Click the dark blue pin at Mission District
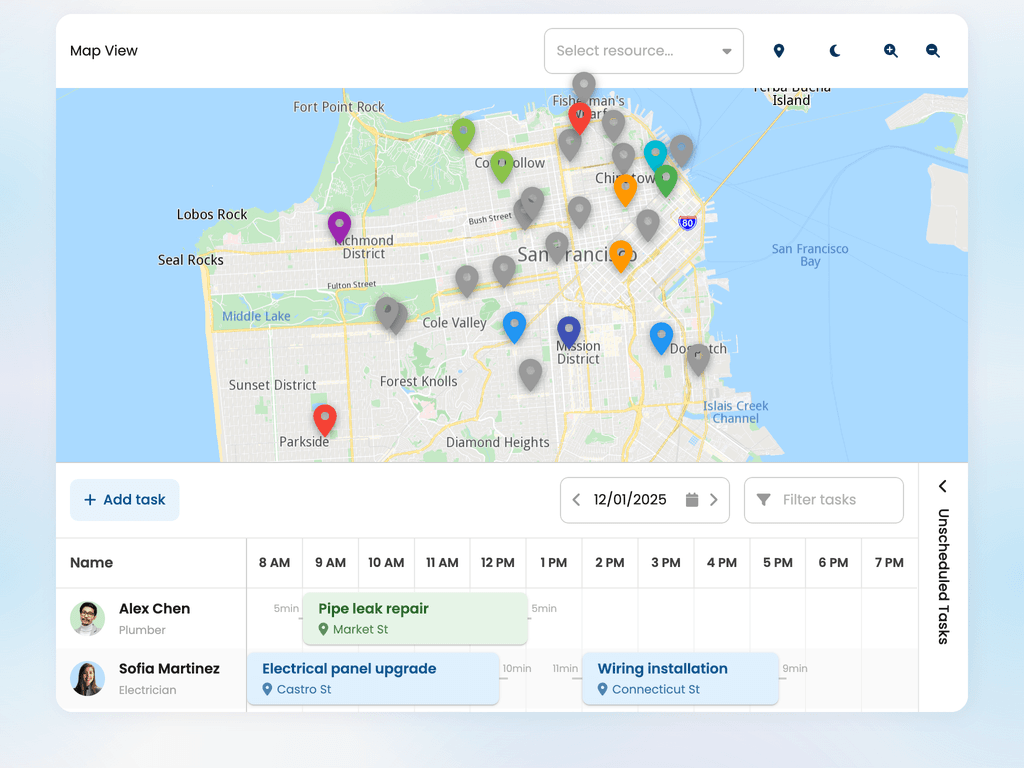The image size is (1024, 768). click(568, 332)
